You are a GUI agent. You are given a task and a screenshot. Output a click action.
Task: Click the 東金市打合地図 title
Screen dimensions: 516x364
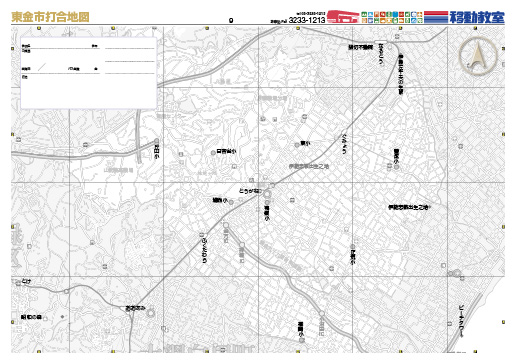pos(50,17)
